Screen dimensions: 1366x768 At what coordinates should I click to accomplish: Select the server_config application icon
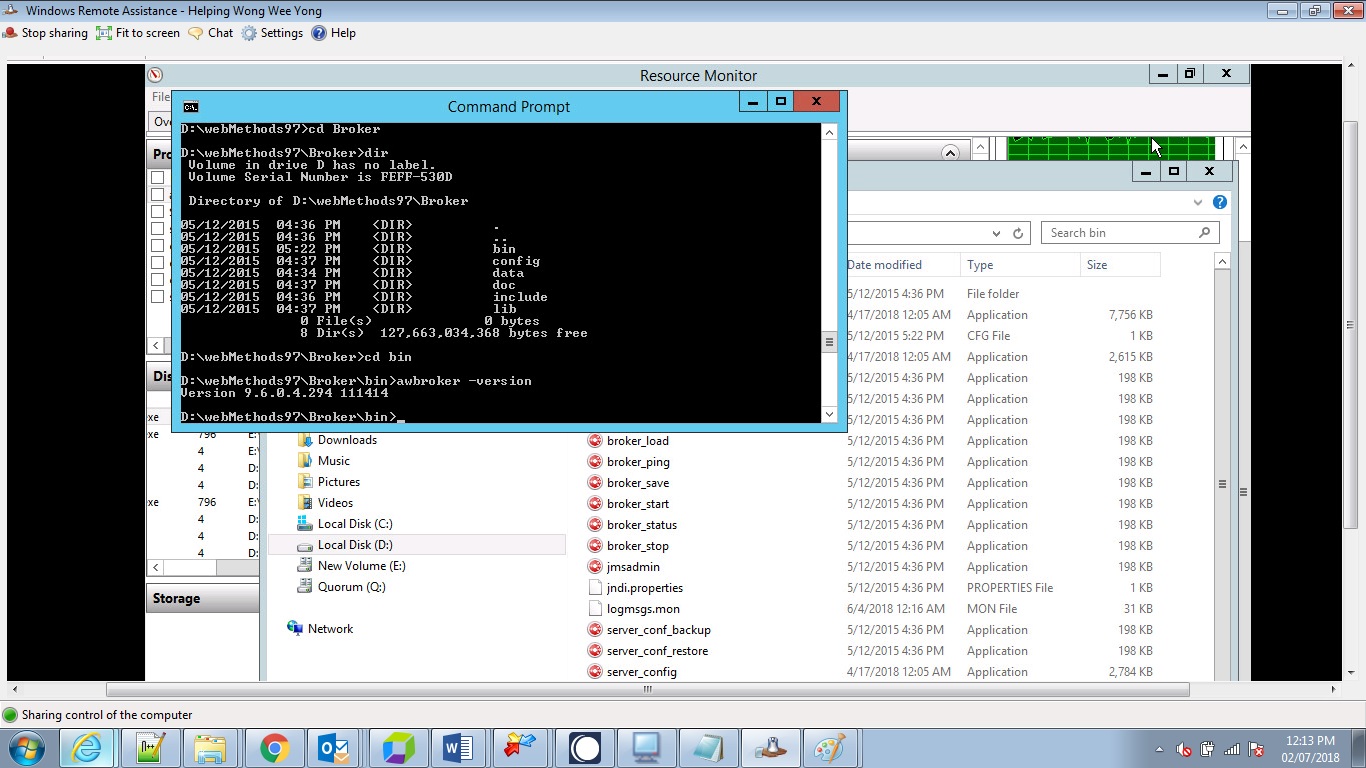594,672
